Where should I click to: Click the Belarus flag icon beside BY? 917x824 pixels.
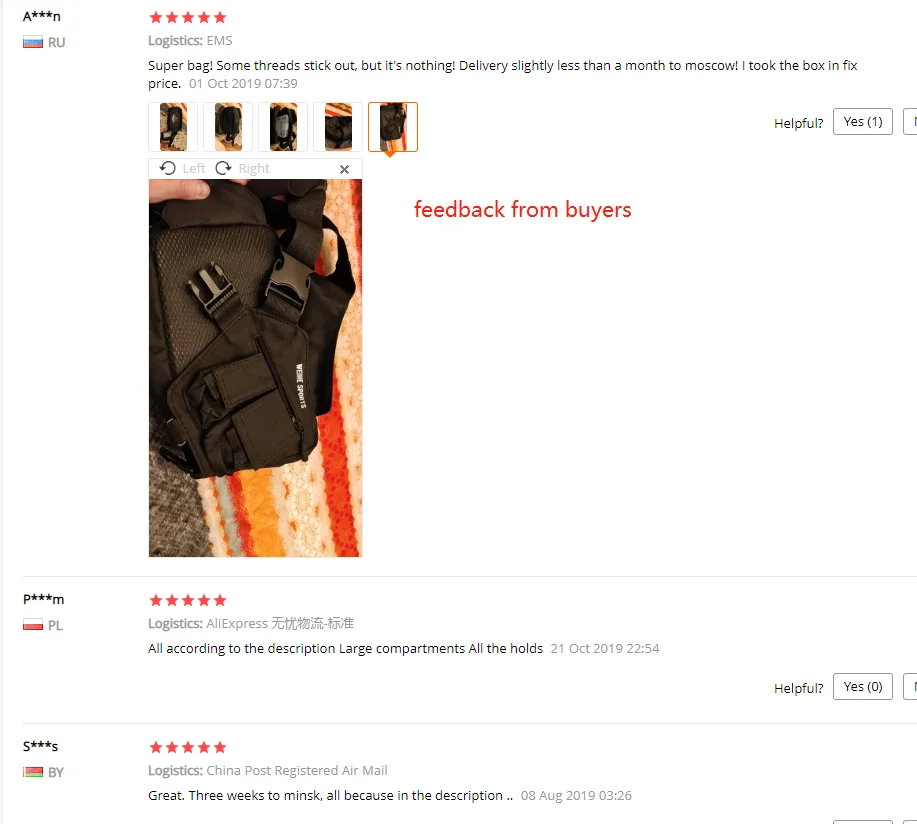(x=33, y=772)
